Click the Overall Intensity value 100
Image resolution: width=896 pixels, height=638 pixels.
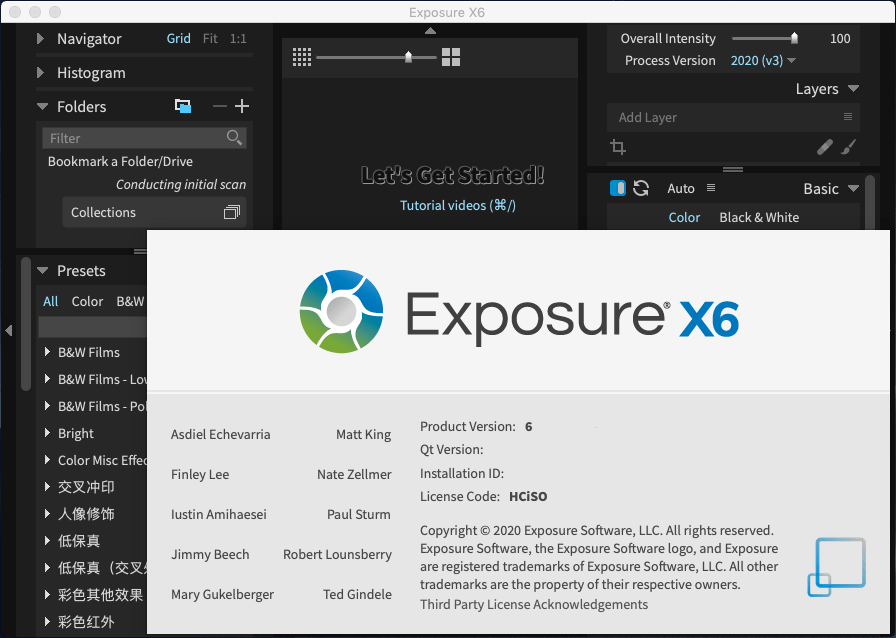tap(839, 38)
